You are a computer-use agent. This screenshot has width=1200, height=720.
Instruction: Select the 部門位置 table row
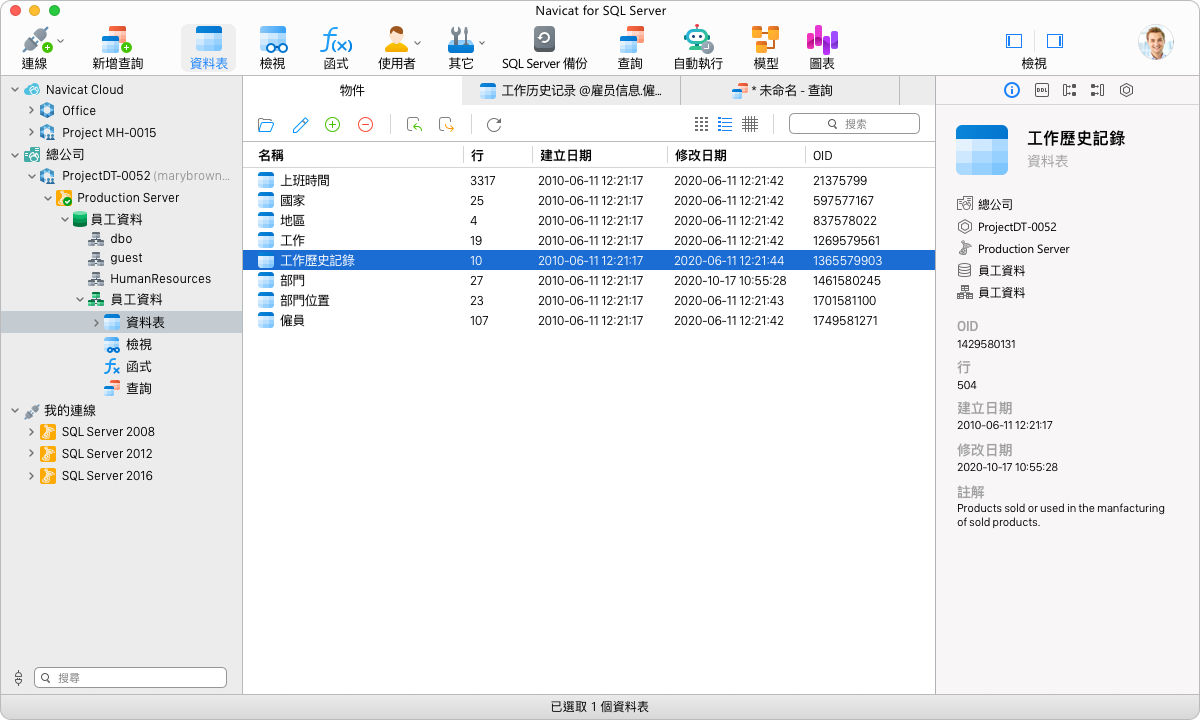589,301
